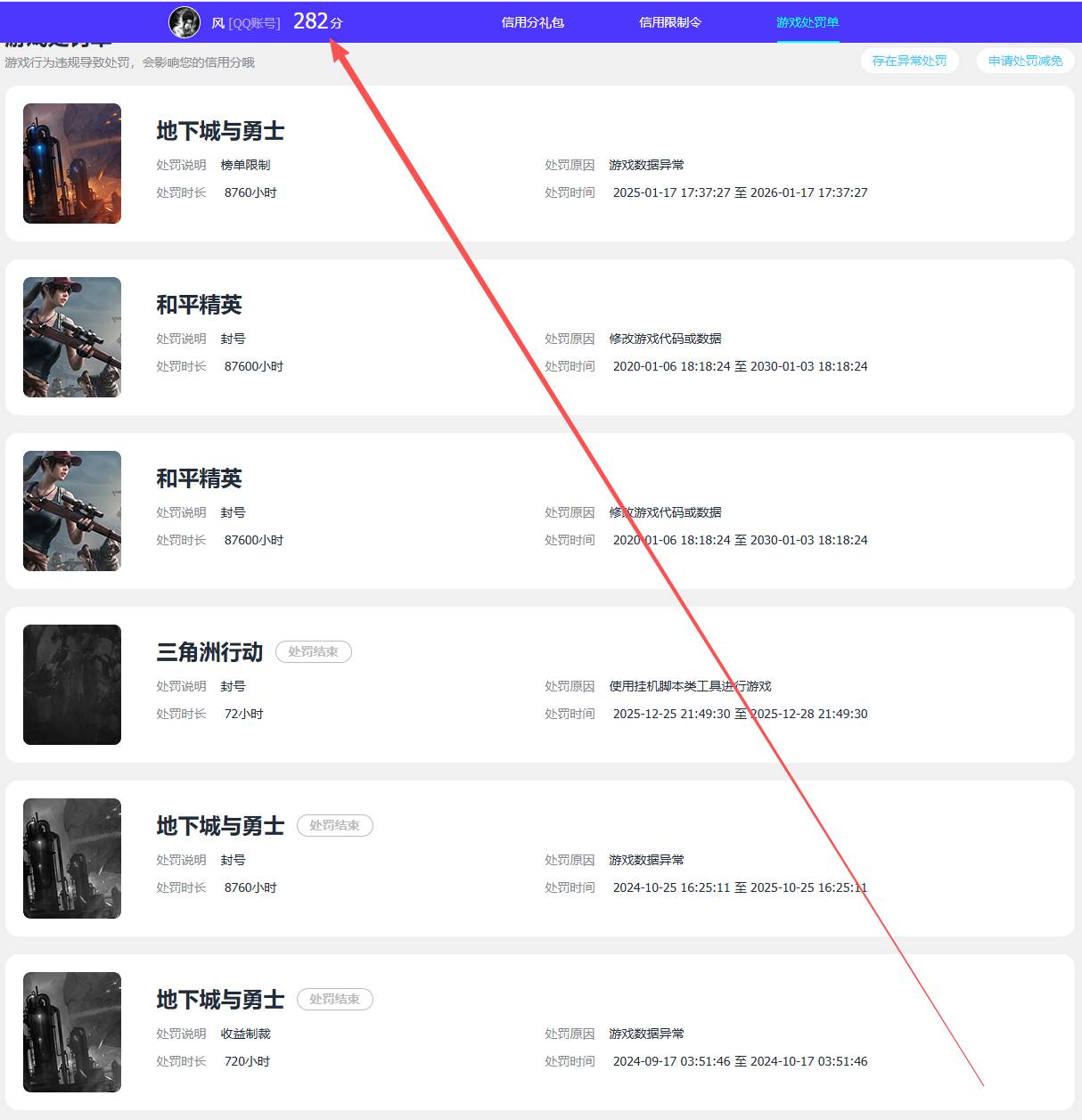This screenshot has height=1120, width=1082.
Task: Click the 282分 credit score
Action: 318,21
